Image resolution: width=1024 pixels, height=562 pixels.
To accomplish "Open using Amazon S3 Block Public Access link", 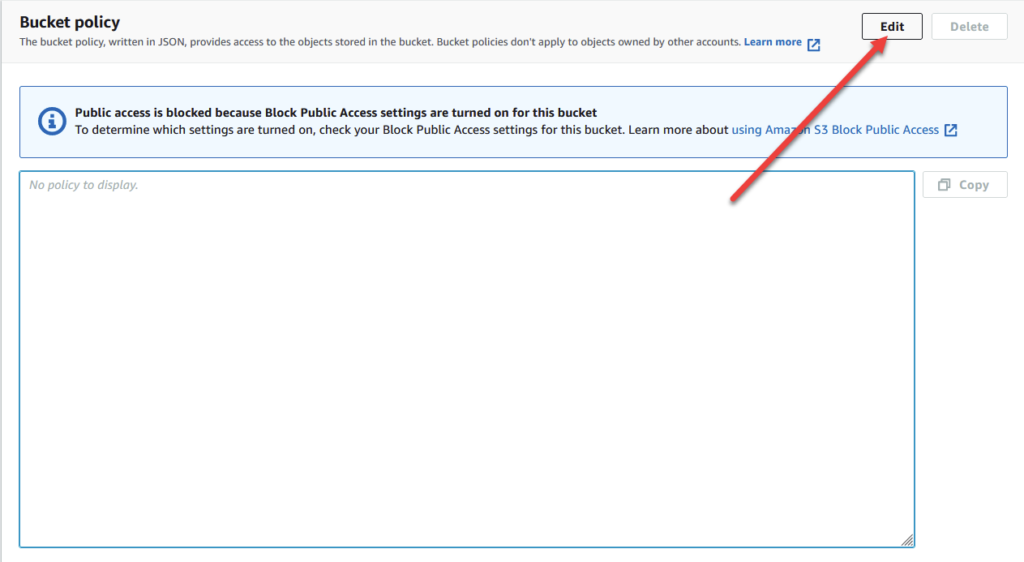I will click(x=835, y=130).
